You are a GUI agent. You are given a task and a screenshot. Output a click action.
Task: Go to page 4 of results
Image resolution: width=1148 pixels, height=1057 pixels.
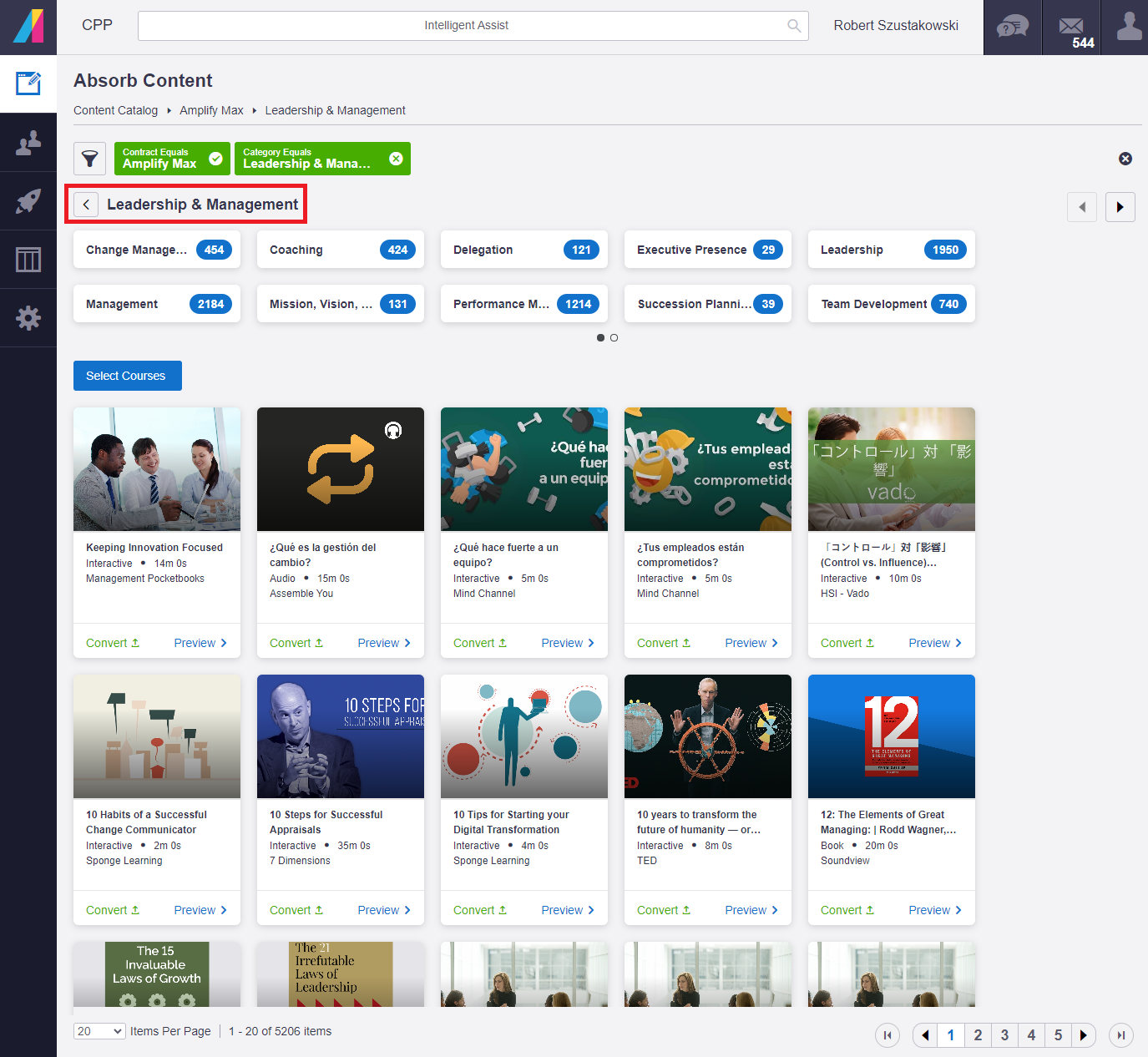(x=1031, y=1035)
